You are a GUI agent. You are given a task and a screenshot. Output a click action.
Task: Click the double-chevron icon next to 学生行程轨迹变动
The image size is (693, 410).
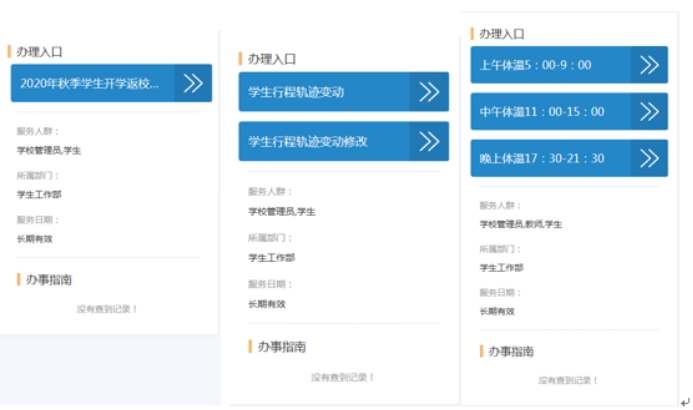point(429,92)
